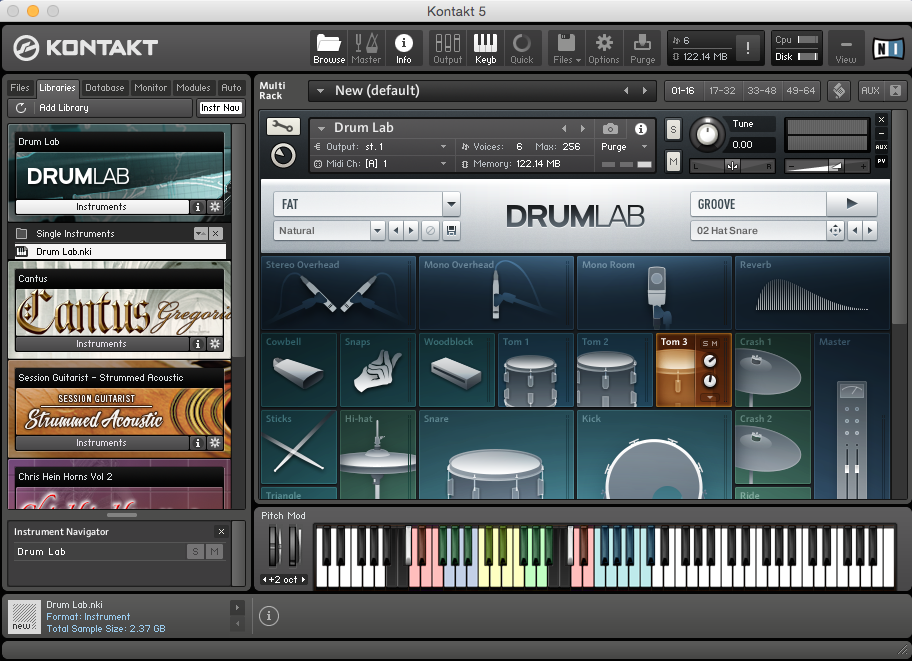Open the Files disk menu

(x=567, y=48)
